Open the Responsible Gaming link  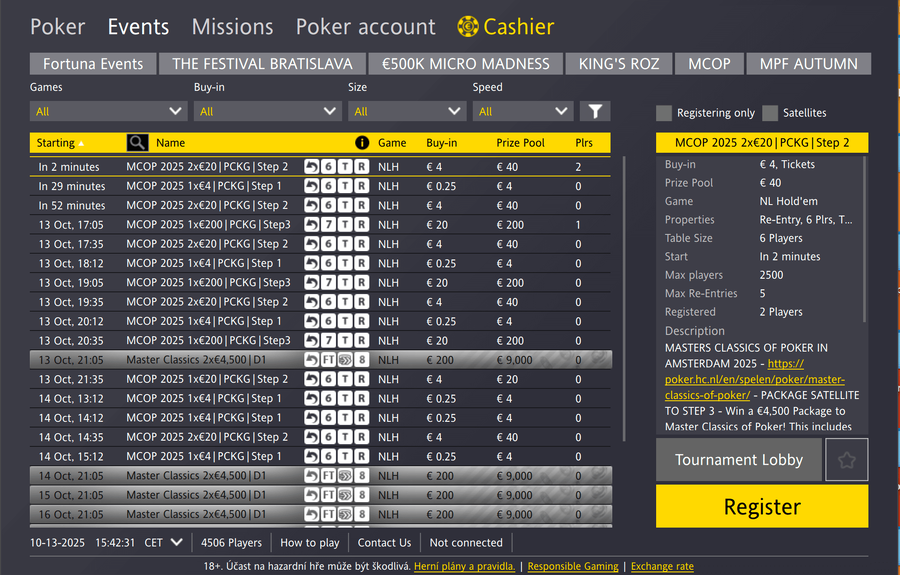click(x=573, y=567)
